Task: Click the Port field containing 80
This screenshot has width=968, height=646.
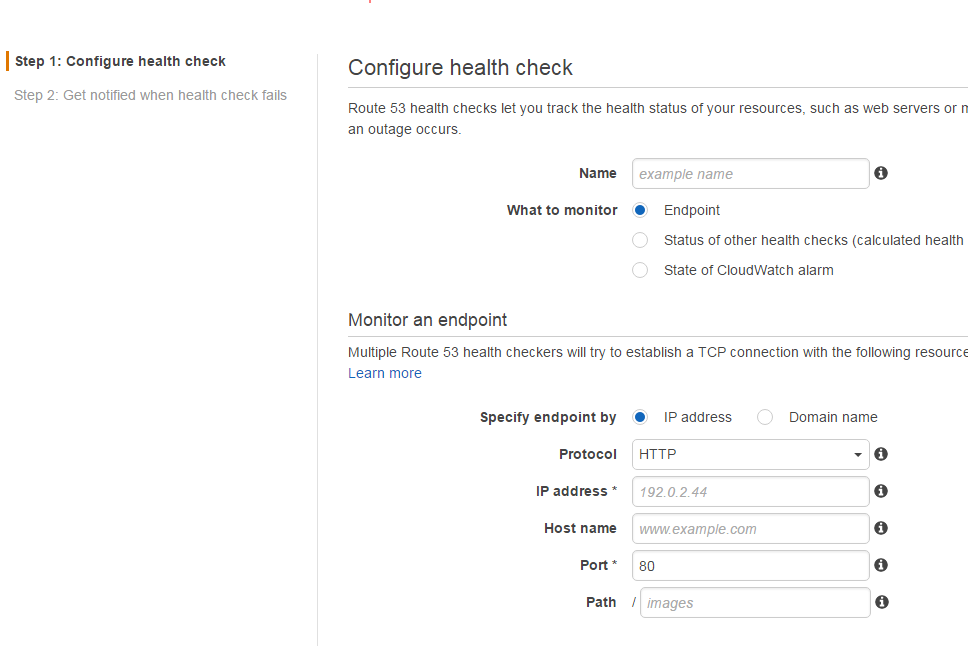Action: tap(750, 565)
